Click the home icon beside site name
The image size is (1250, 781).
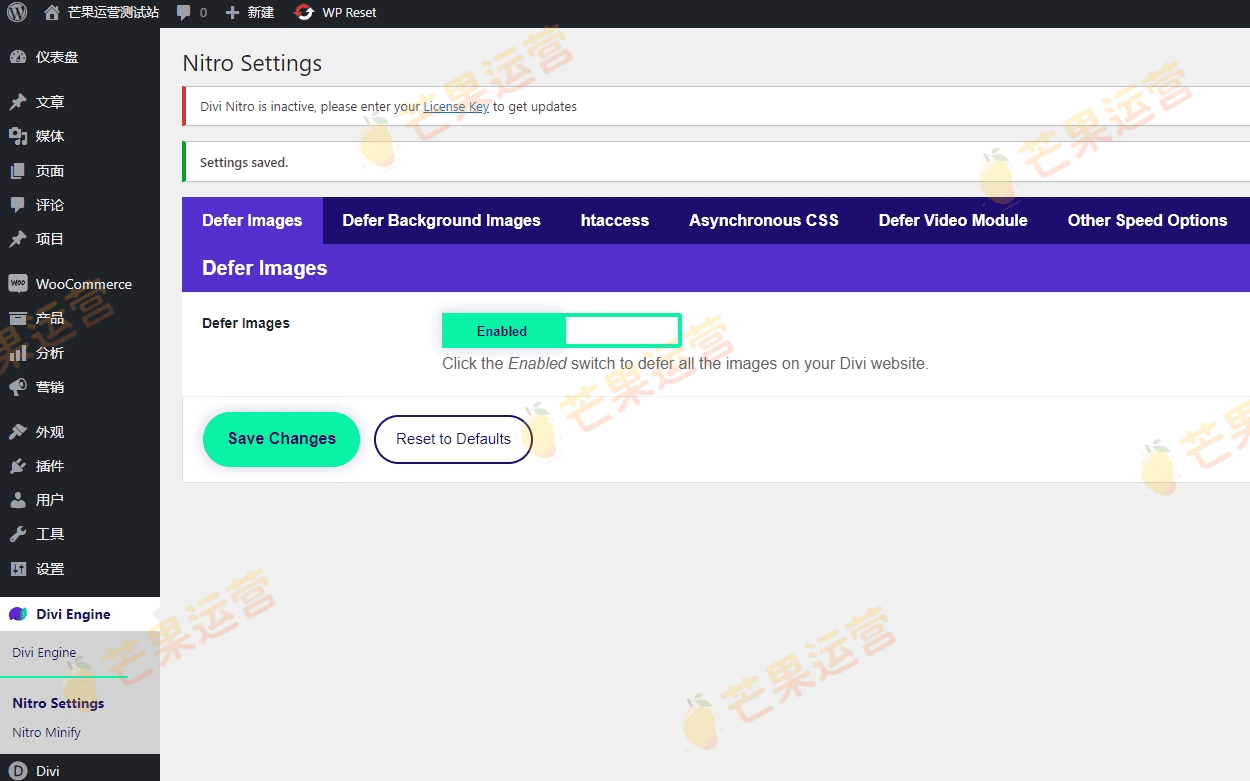(52, 13)
